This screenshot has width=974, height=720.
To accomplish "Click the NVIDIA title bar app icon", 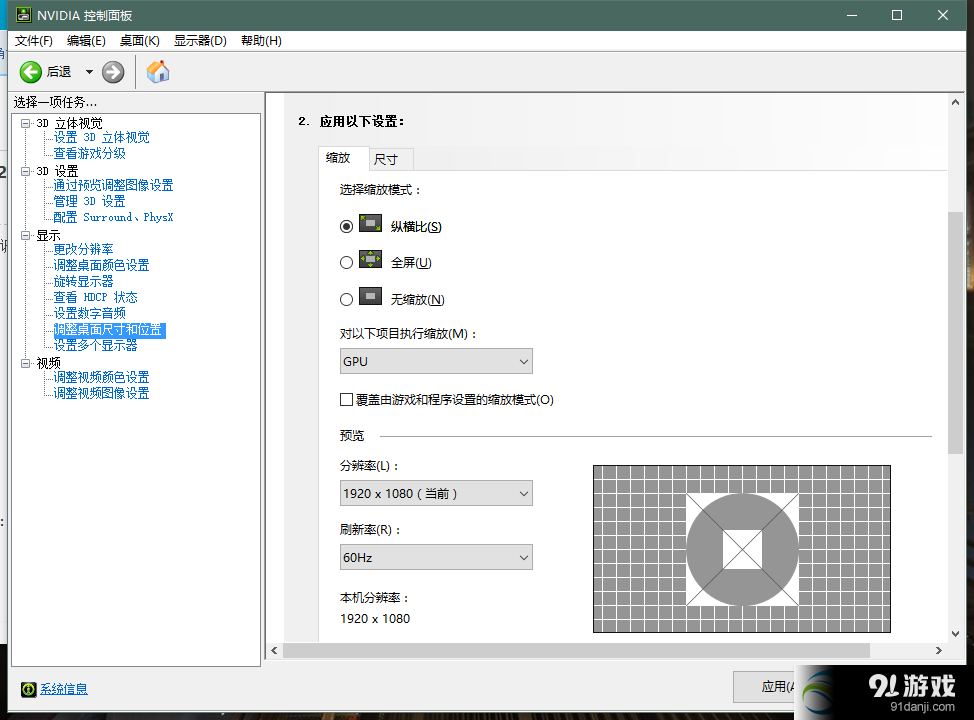I will [x=24, y=15].
